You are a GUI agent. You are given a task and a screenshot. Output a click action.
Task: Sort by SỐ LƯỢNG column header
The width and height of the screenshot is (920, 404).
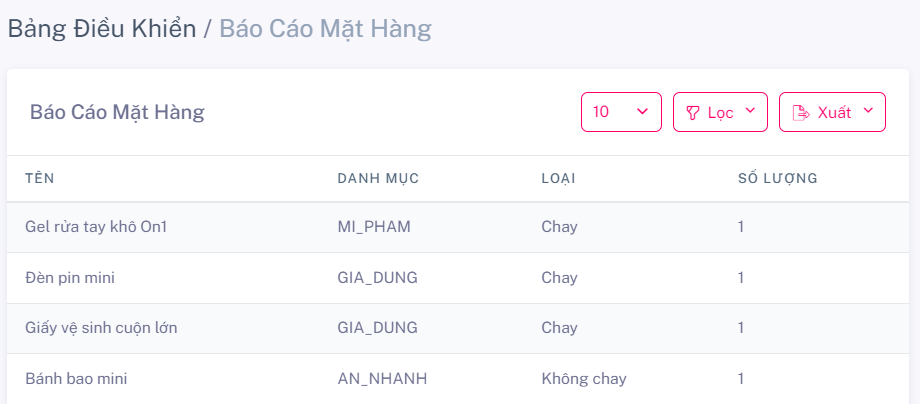point(778,178)
